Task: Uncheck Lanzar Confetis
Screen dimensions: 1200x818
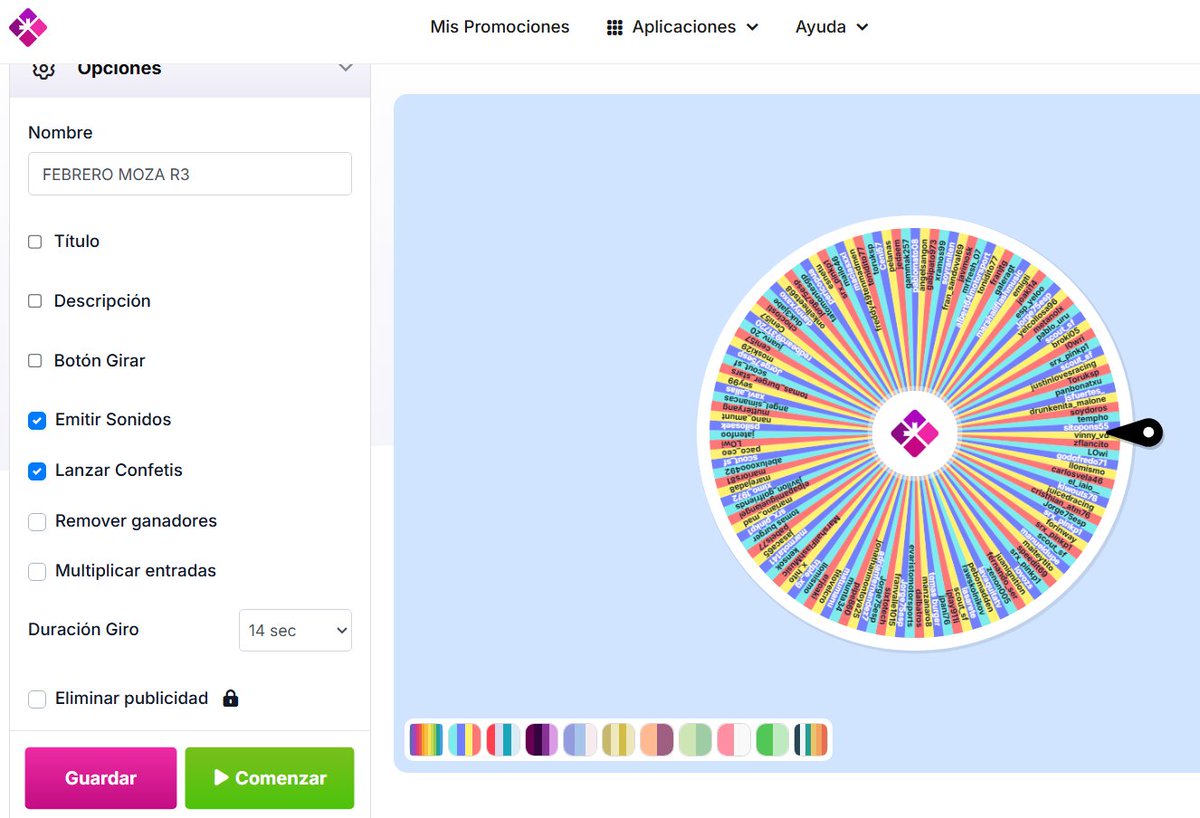Action: 37,470
